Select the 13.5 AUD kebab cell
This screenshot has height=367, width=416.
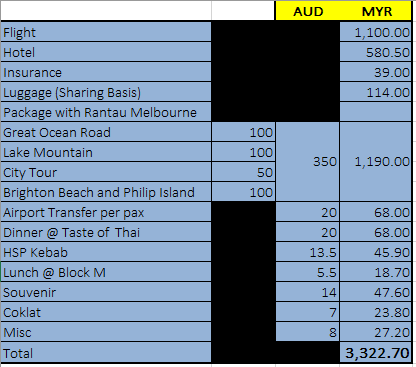(308, 252)
